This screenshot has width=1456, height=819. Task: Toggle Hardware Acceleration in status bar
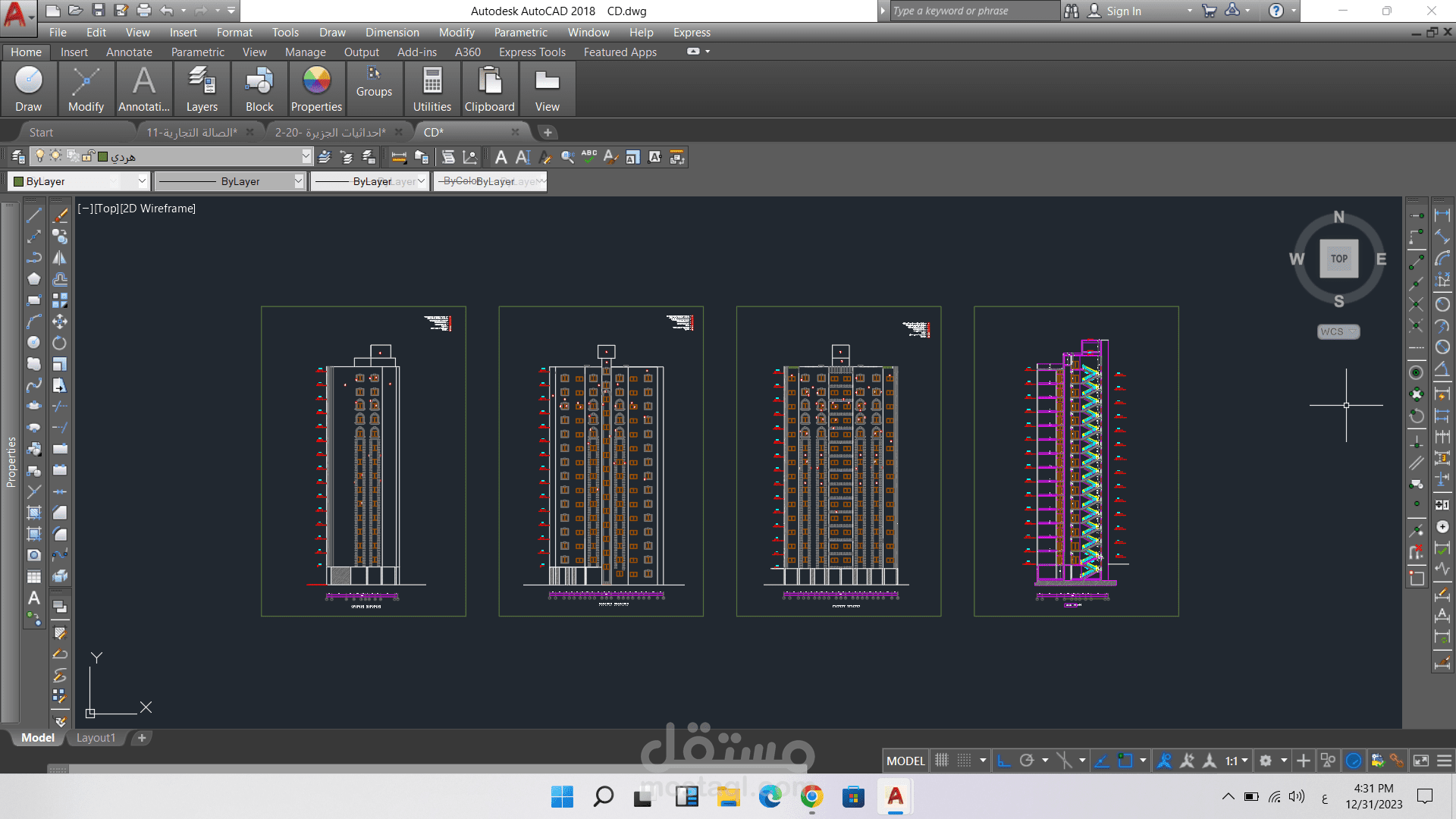point(1354,761)
